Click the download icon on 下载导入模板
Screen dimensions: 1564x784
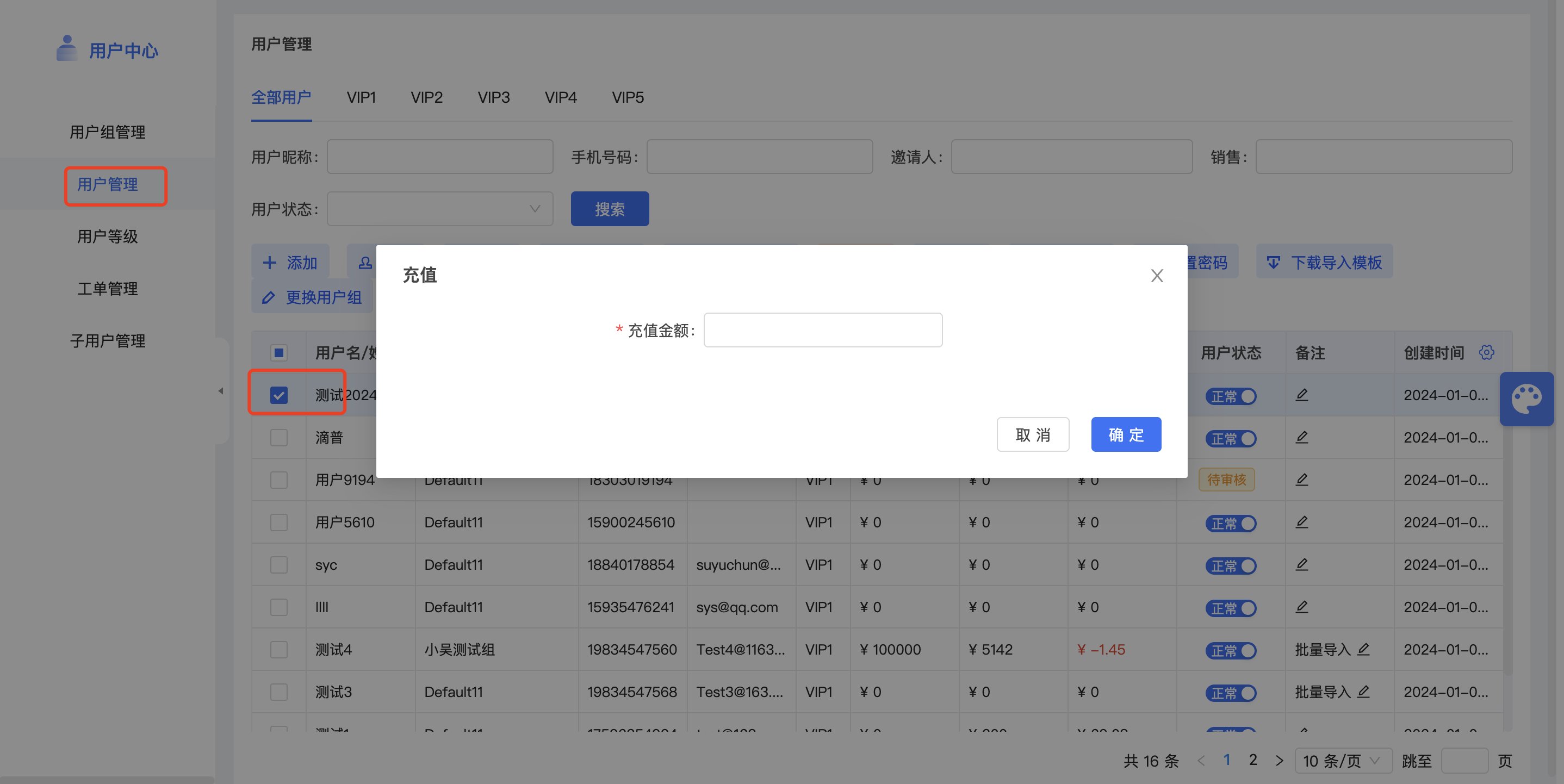(x=1273, y=262)
